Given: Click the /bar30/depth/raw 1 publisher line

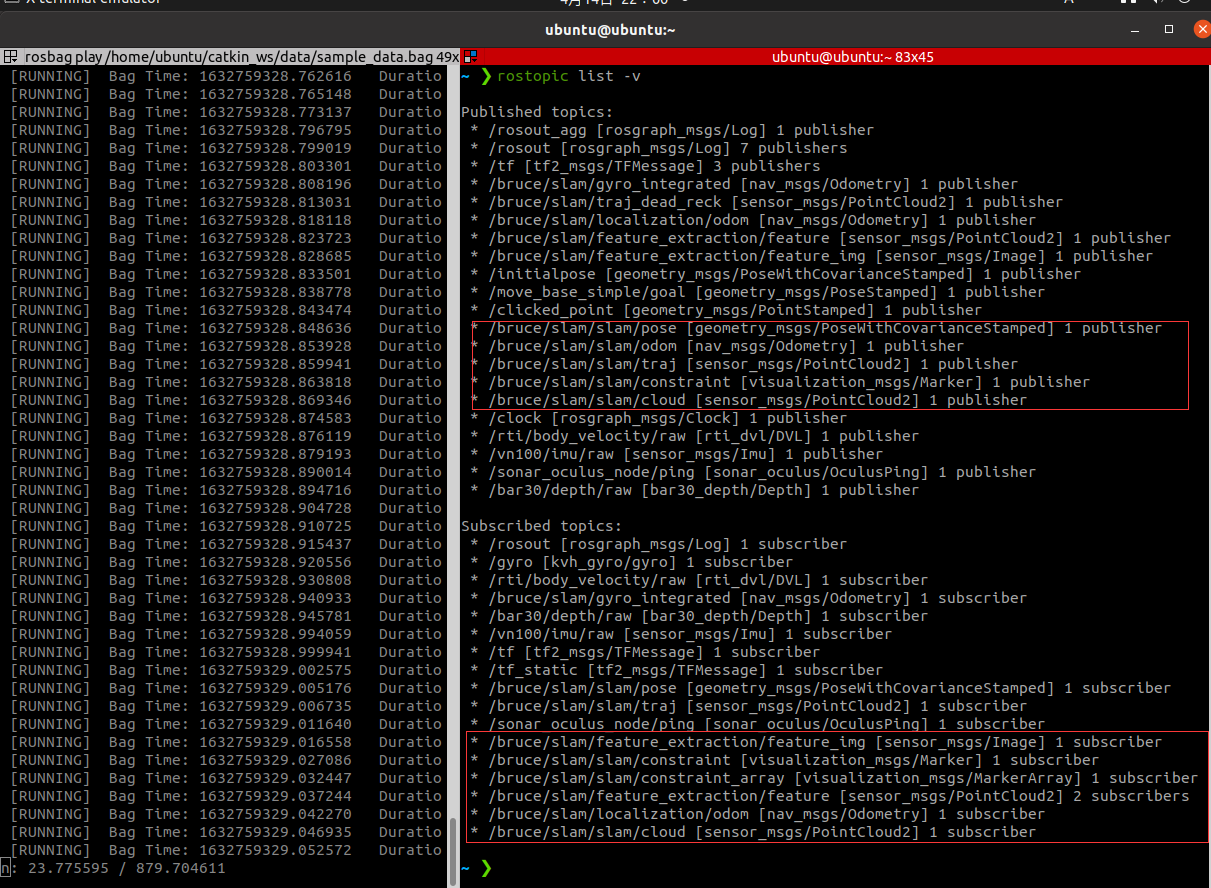Looking at the screenshot, I should point(694,490).
